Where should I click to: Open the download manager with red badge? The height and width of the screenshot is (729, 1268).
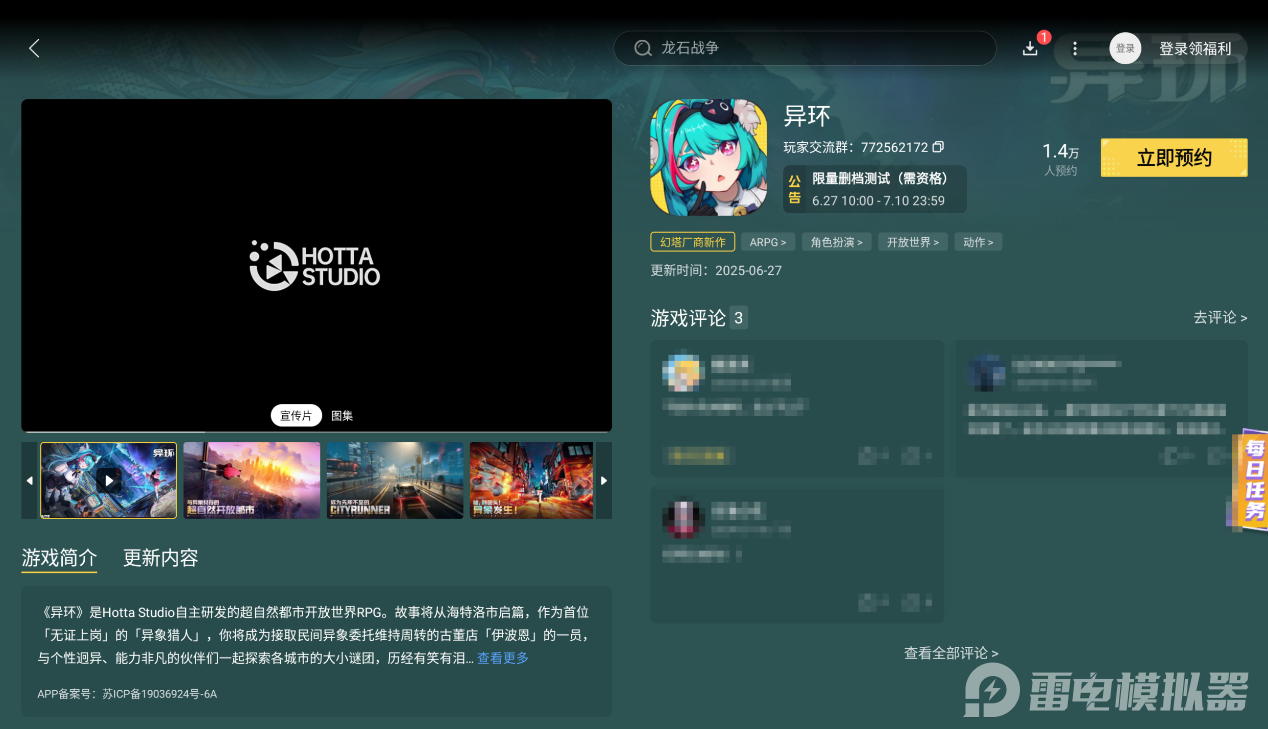[x=1030, y=48]
